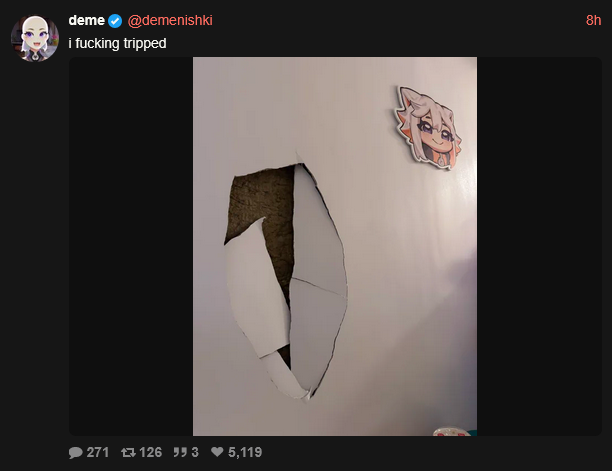Open deme's round profile avatar
Image resolution: width=612 pixels, height=471 pixels.
(35, 38)
